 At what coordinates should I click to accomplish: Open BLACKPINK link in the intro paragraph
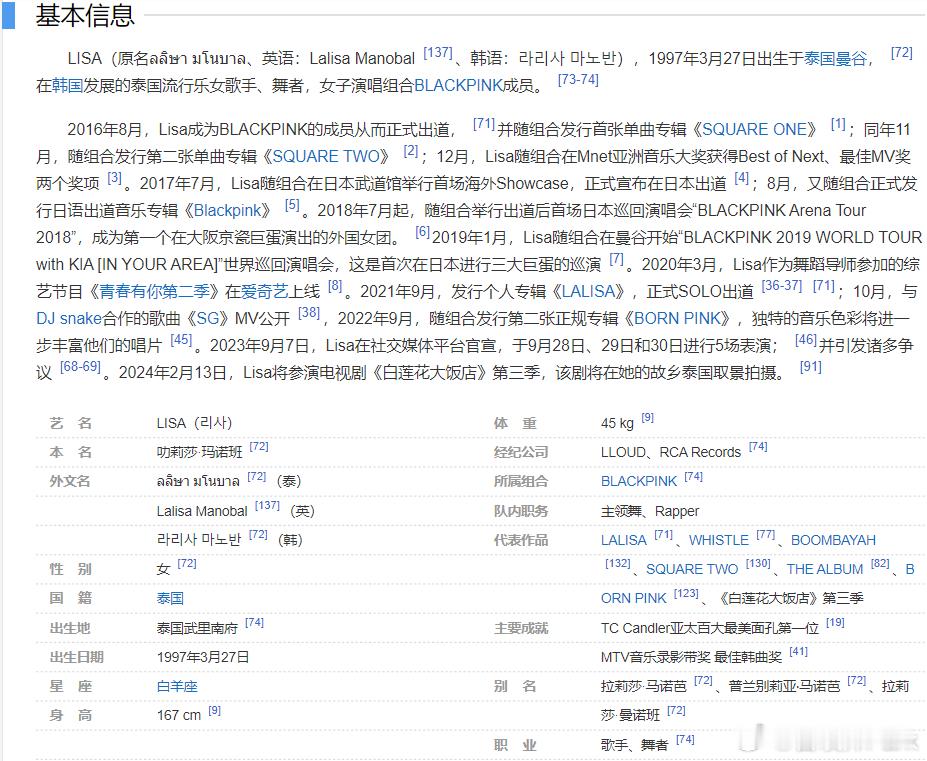click(x=458, y=86)
